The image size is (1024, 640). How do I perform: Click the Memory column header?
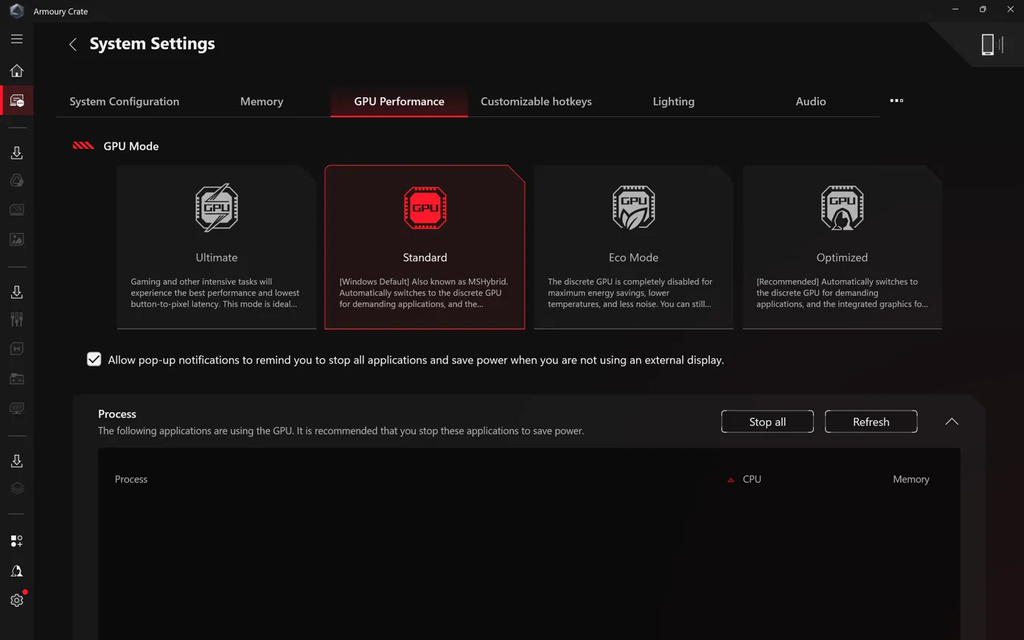point(911,479)
